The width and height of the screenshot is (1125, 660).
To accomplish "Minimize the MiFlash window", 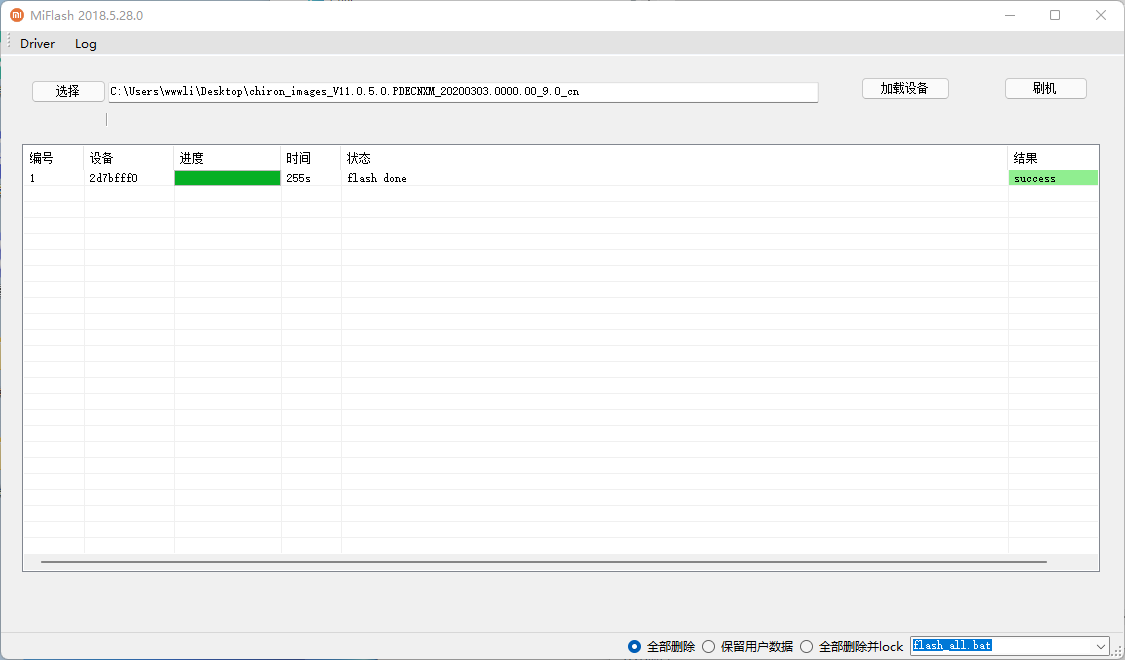I will point(1009,15).
